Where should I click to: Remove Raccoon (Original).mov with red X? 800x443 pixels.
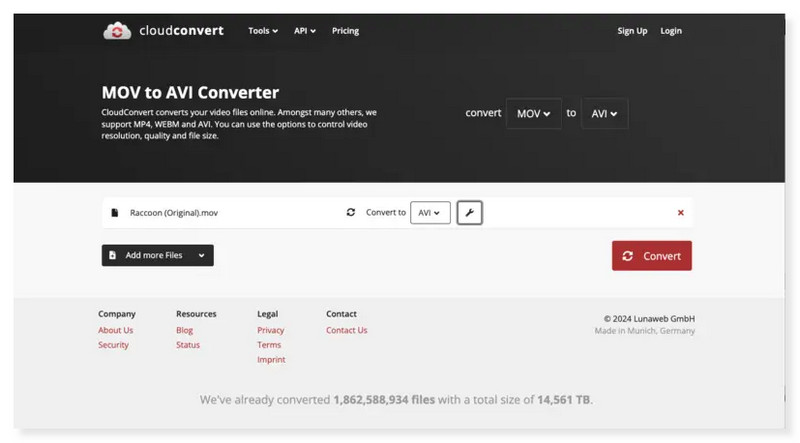[681, 213]
